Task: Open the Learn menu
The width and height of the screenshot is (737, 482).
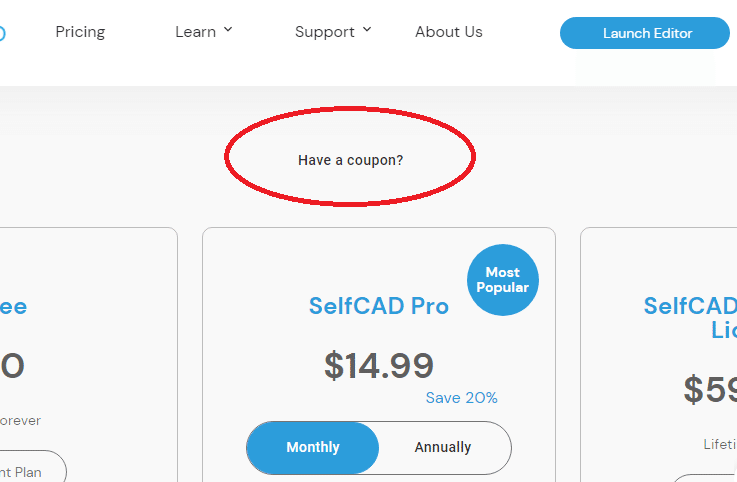Action: click(x=195, y=32)
